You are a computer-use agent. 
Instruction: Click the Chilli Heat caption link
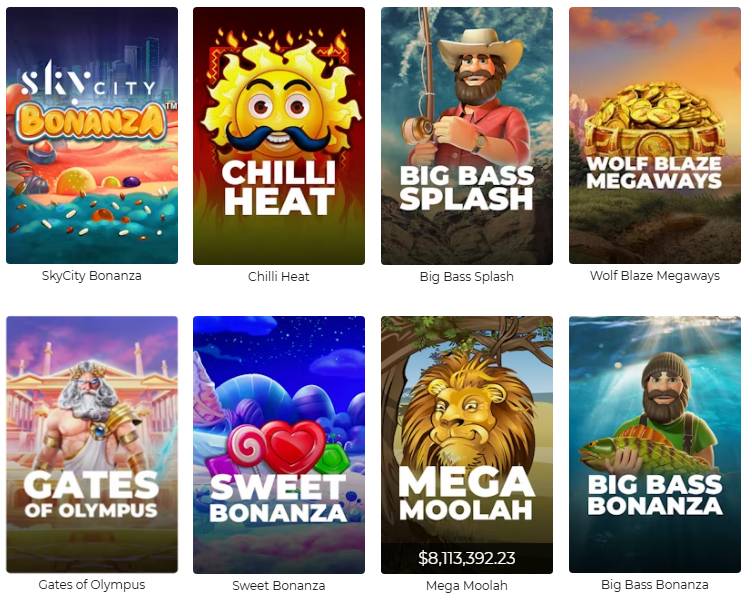279,276
